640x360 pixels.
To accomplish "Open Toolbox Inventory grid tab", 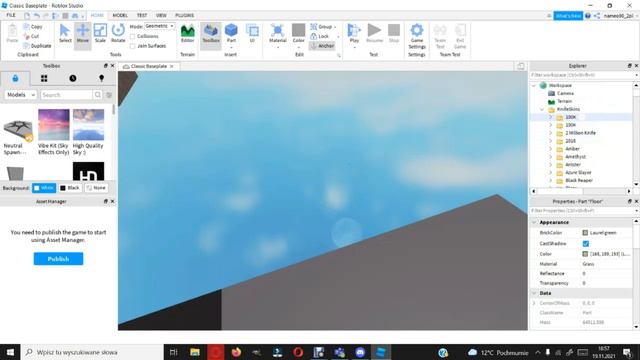I will pyautogui.click(x=44, y=78).
